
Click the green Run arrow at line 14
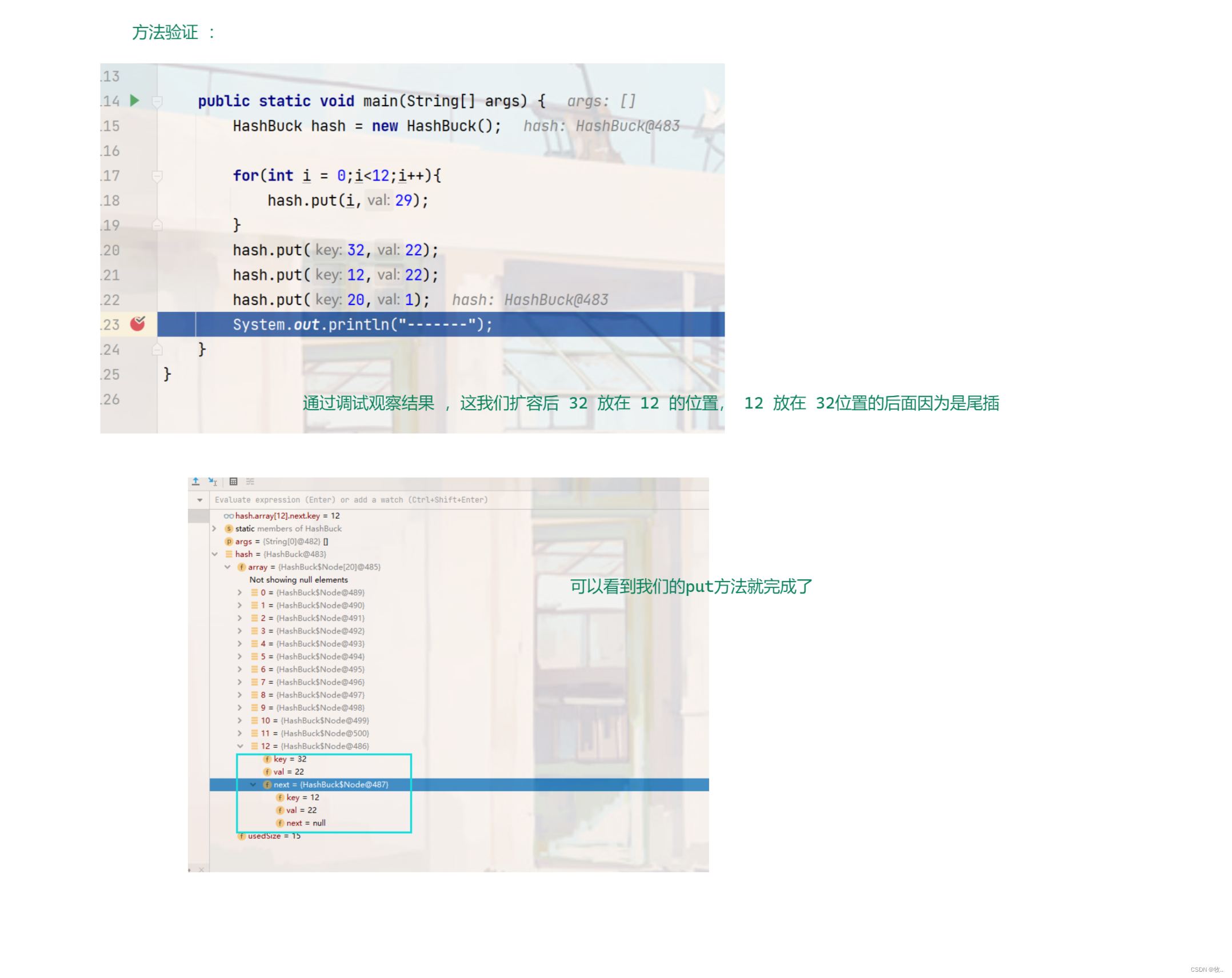(x=134, y=101)
